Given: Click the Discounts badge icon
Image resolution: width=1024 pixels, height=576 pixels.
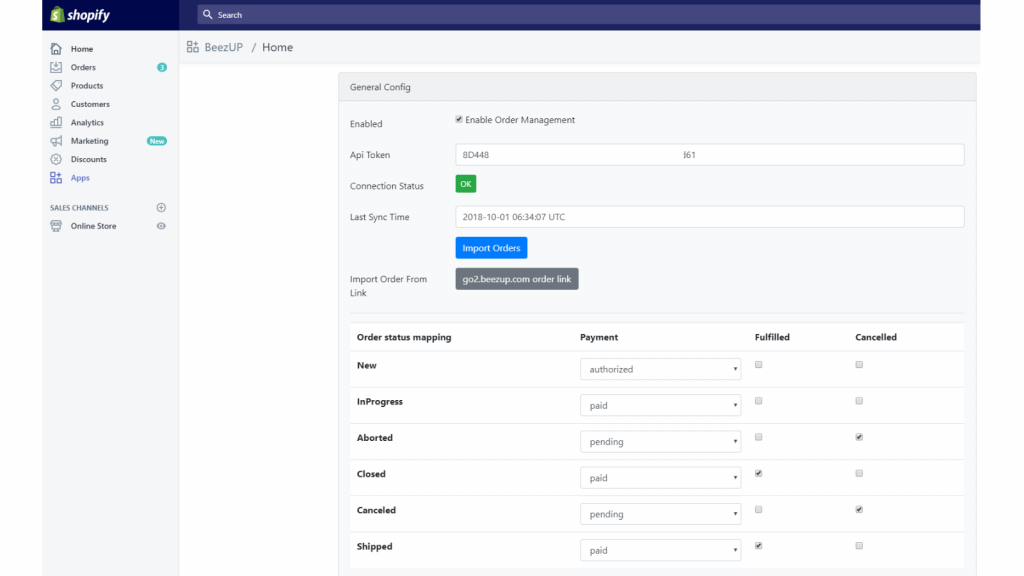Looking at the screenshot, I should [x=56, y=159].
